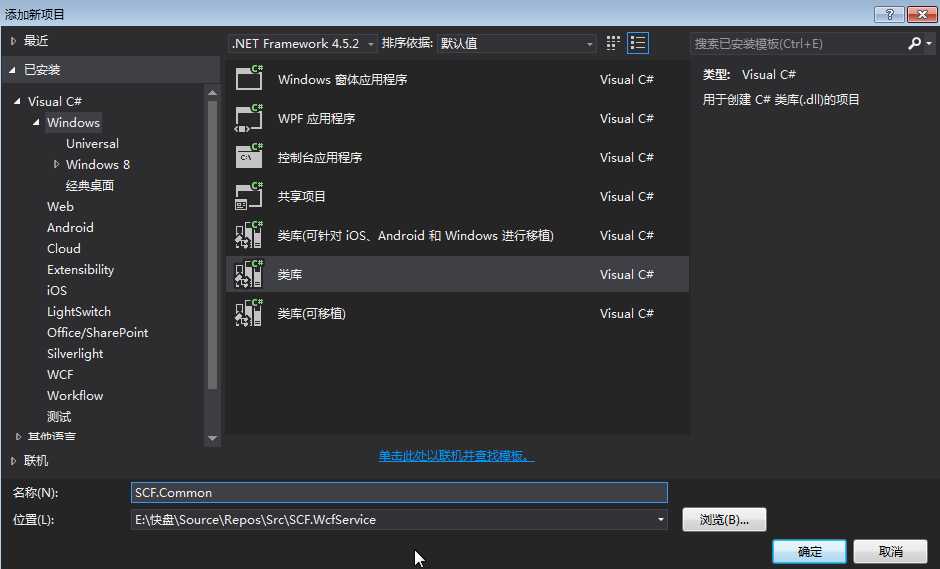
Task: Click the category tree scrollbar thumb
Action: [212, 245]
